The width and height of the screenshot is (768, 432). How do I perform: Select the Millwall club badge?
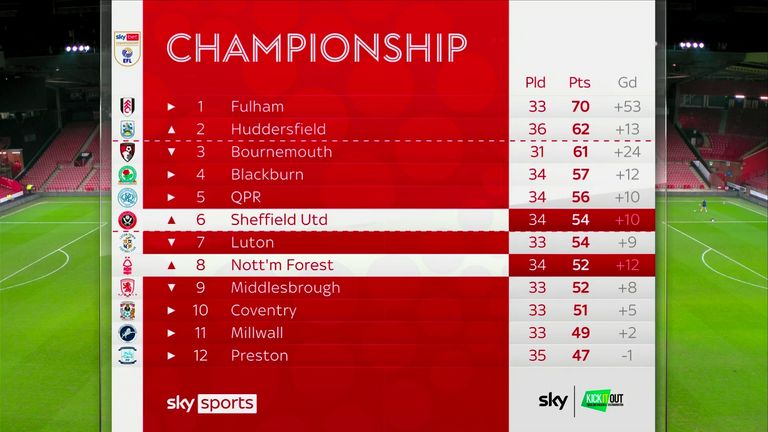127,333
